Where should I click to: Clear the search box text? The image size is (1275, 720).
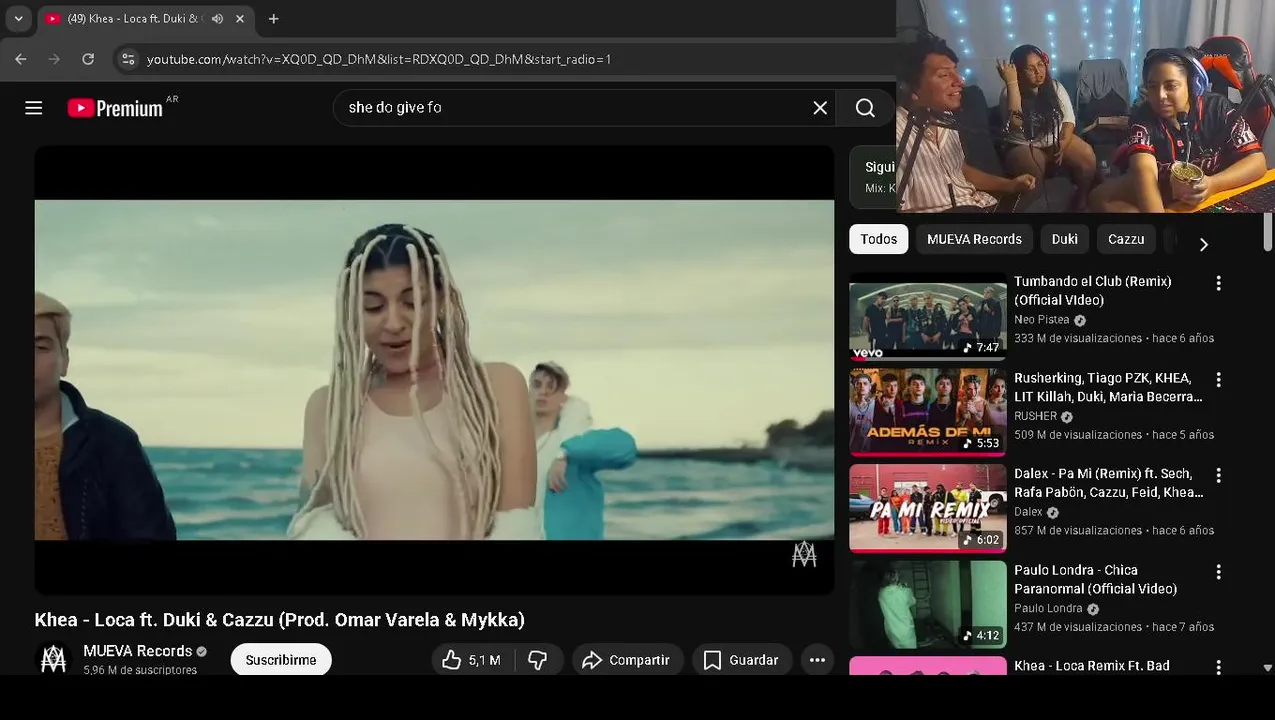(820, 108)
